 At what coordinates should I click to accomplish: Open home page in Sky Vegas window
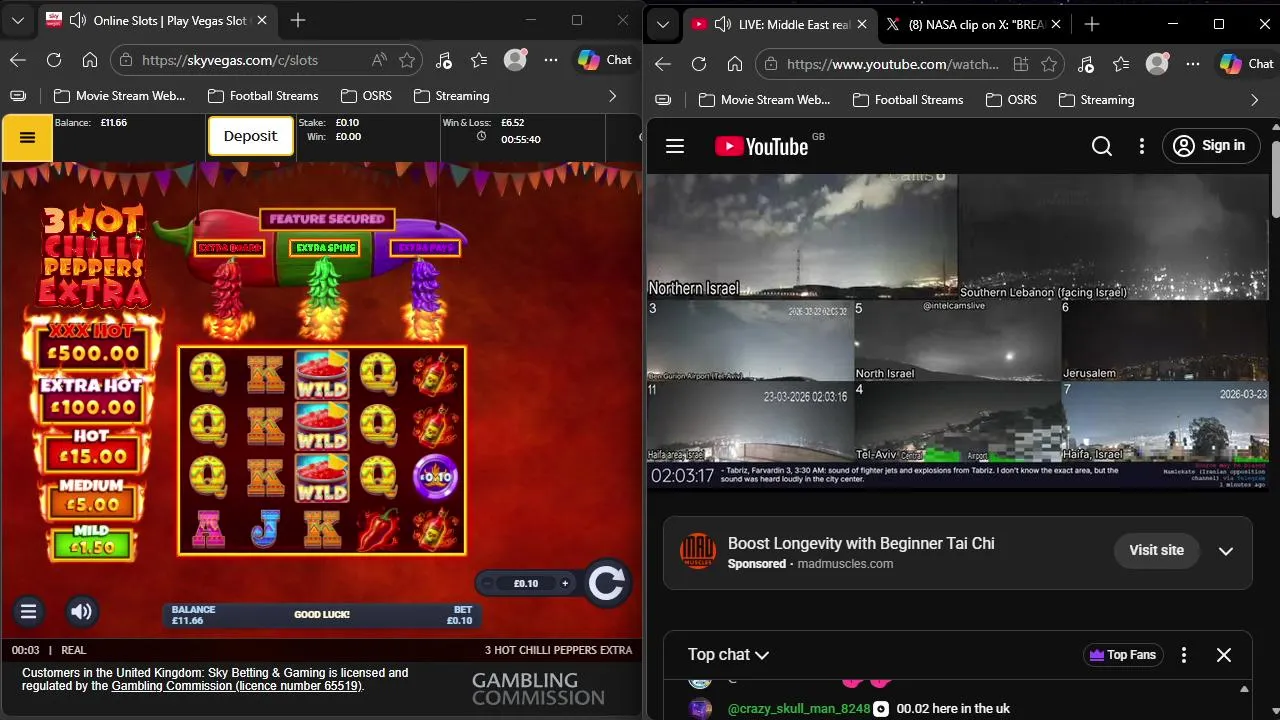90,60
